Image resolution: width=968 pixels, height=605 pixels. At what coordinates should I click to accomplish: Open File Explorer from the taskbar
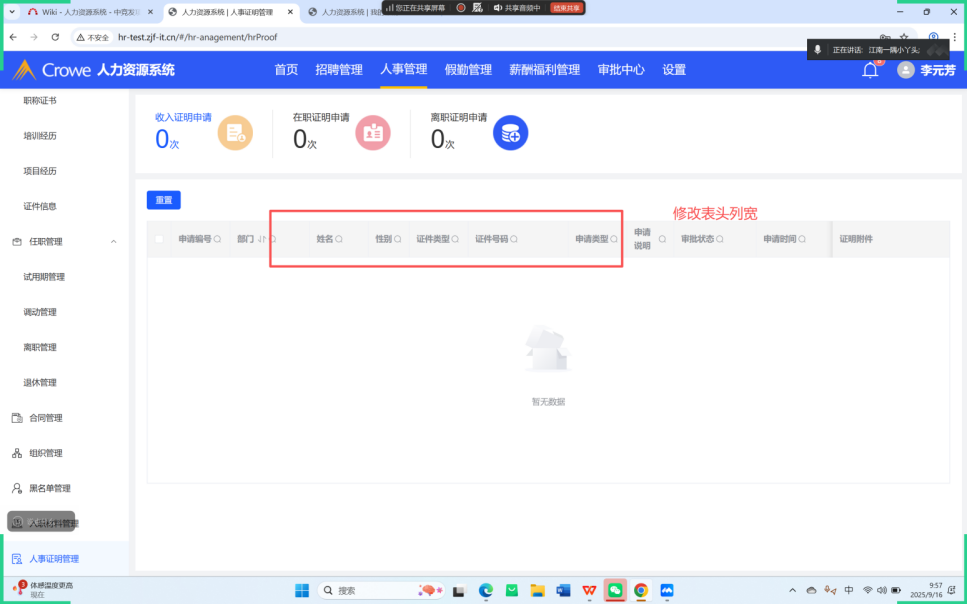(x=538, y=591)
